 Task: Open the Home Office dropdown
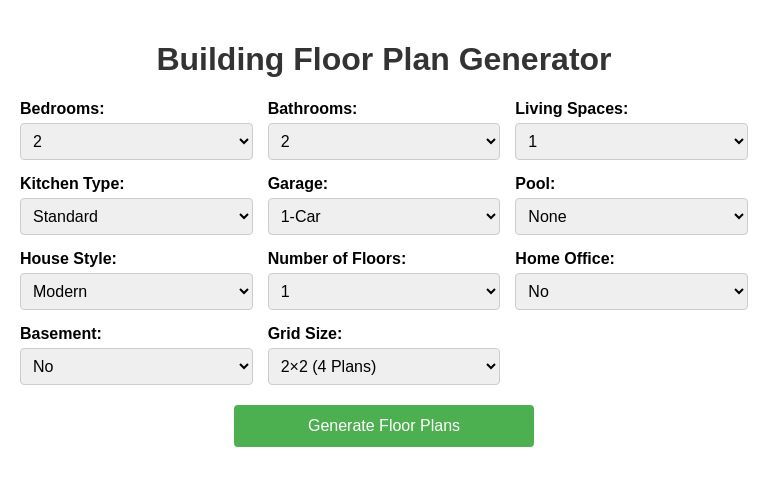pos(631,292)
